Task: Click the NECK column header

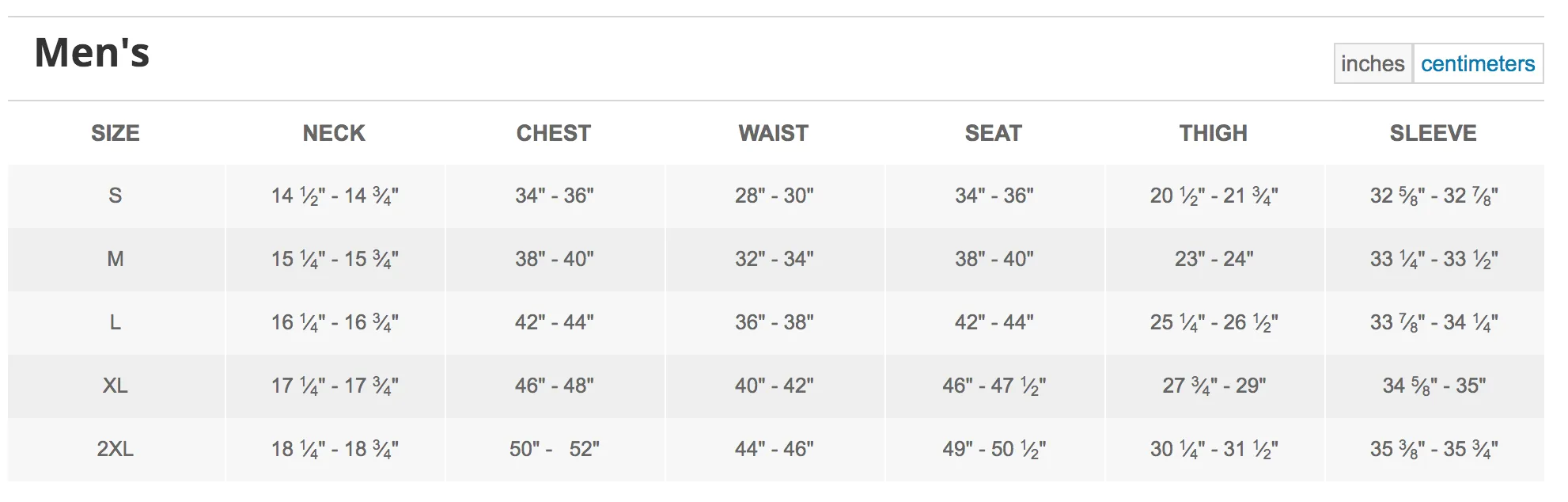Action: coord(334,133)
